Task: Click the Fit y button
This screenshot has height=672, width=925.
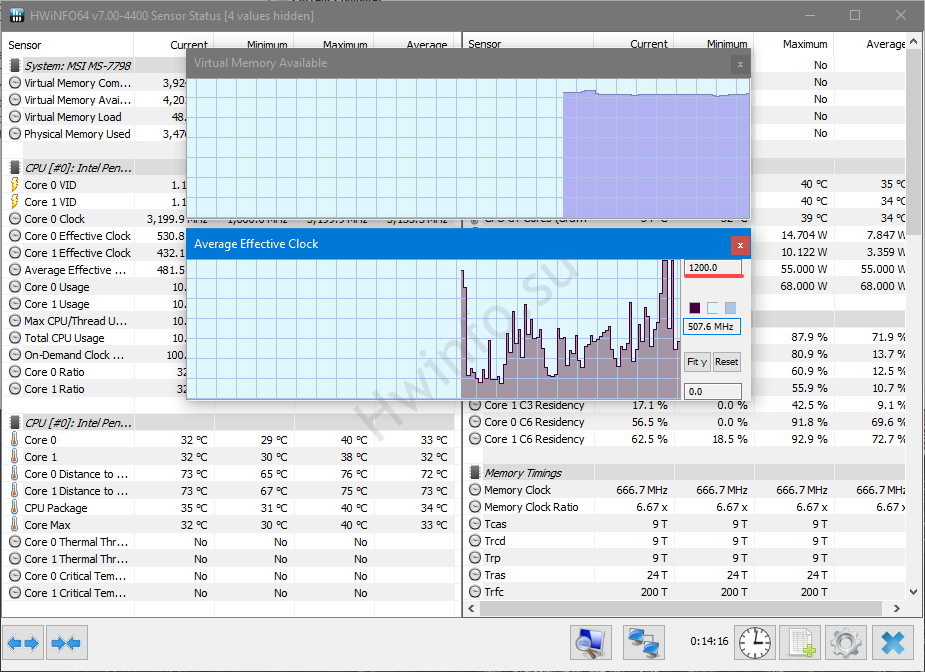Action: [697, 362]
